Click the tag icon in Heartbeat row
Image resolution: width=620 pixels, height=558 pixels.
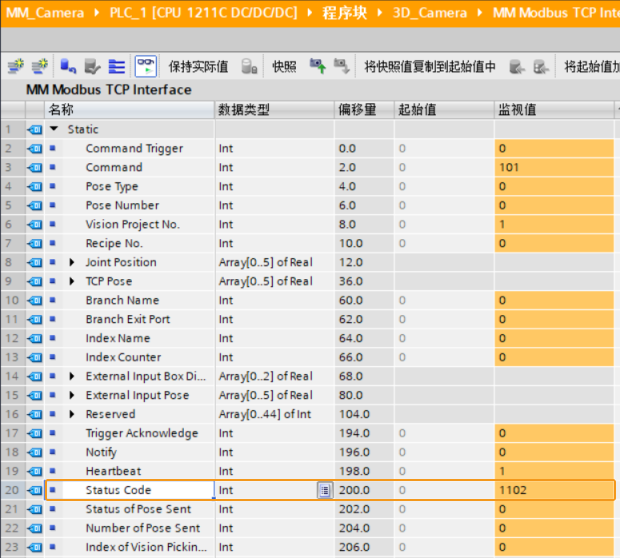point(35,471)
